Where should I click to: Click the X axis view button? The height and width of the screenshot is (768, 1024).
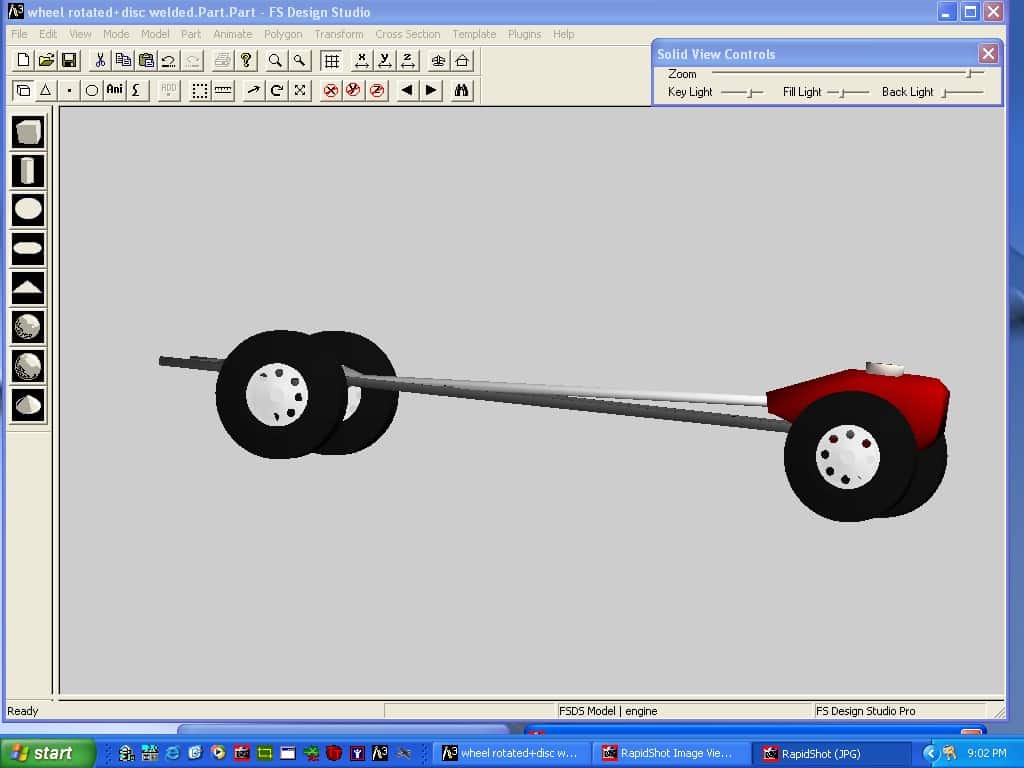pyautogui.click(x=362, y=61)
